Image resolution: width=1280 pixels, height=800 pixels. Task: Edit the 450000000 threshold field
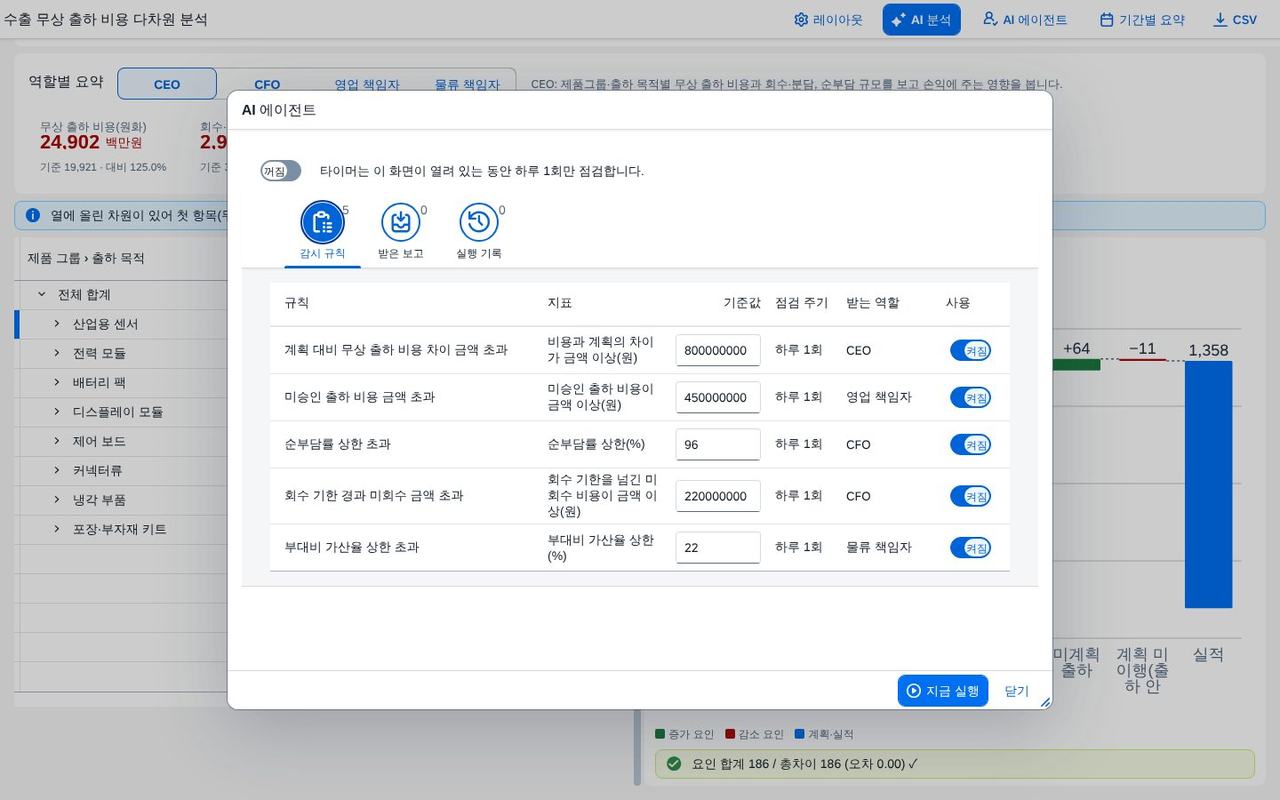718,398
